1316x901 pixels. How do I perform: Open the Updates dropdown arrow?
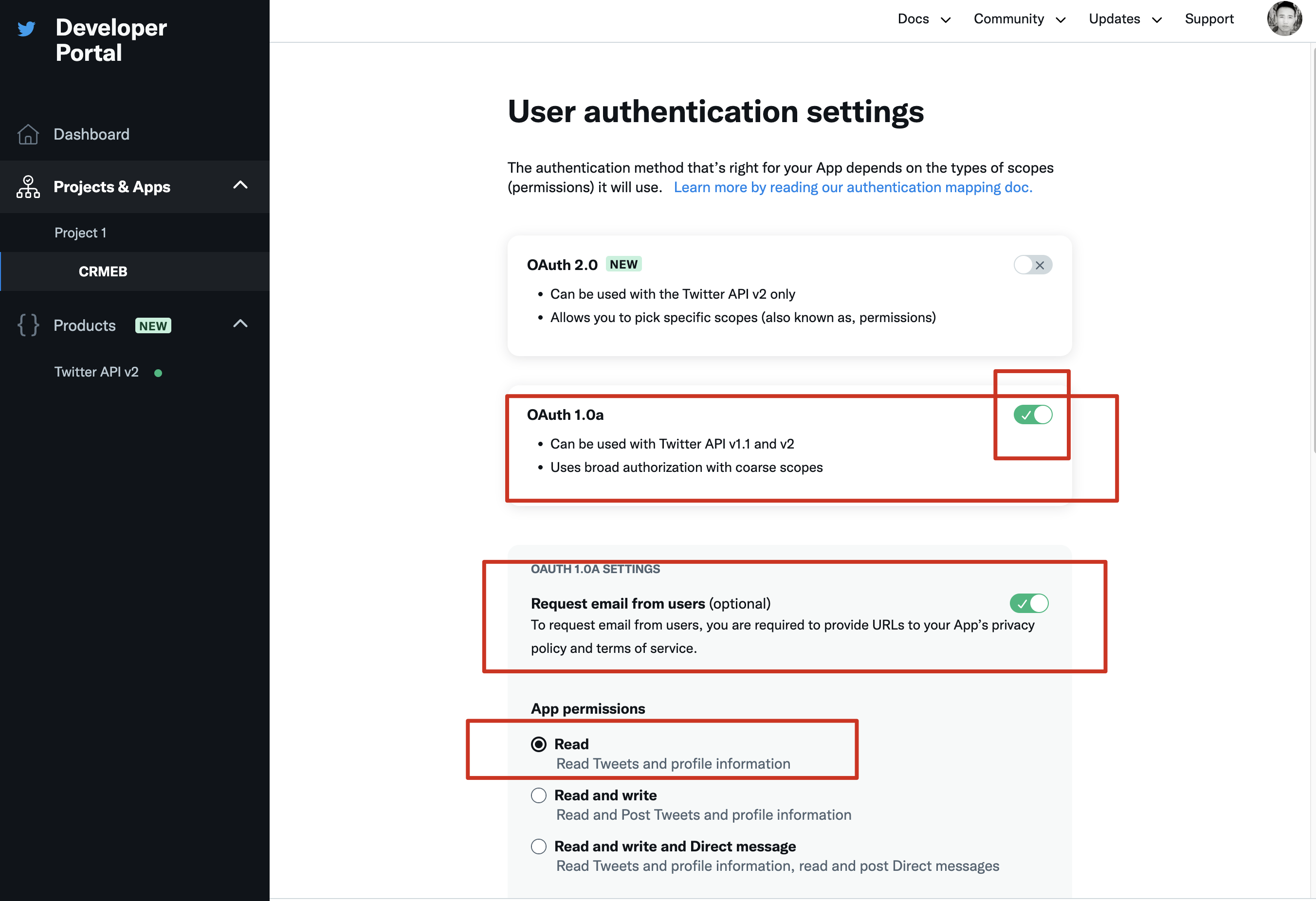tap(1157, 20)
